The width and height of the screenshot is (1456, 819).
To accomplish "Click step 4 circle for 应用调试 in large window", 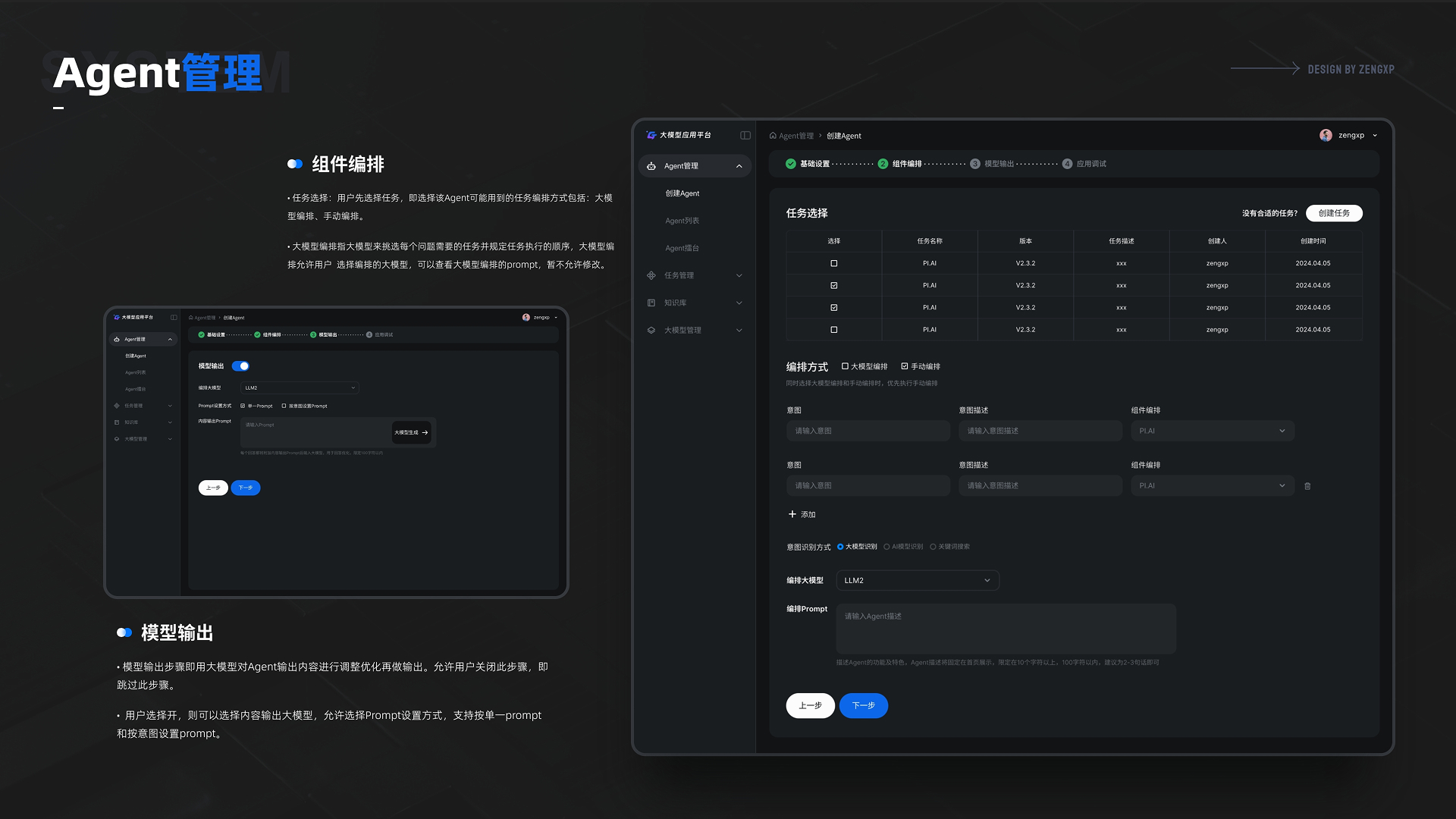I will [x=1067, y=164].
